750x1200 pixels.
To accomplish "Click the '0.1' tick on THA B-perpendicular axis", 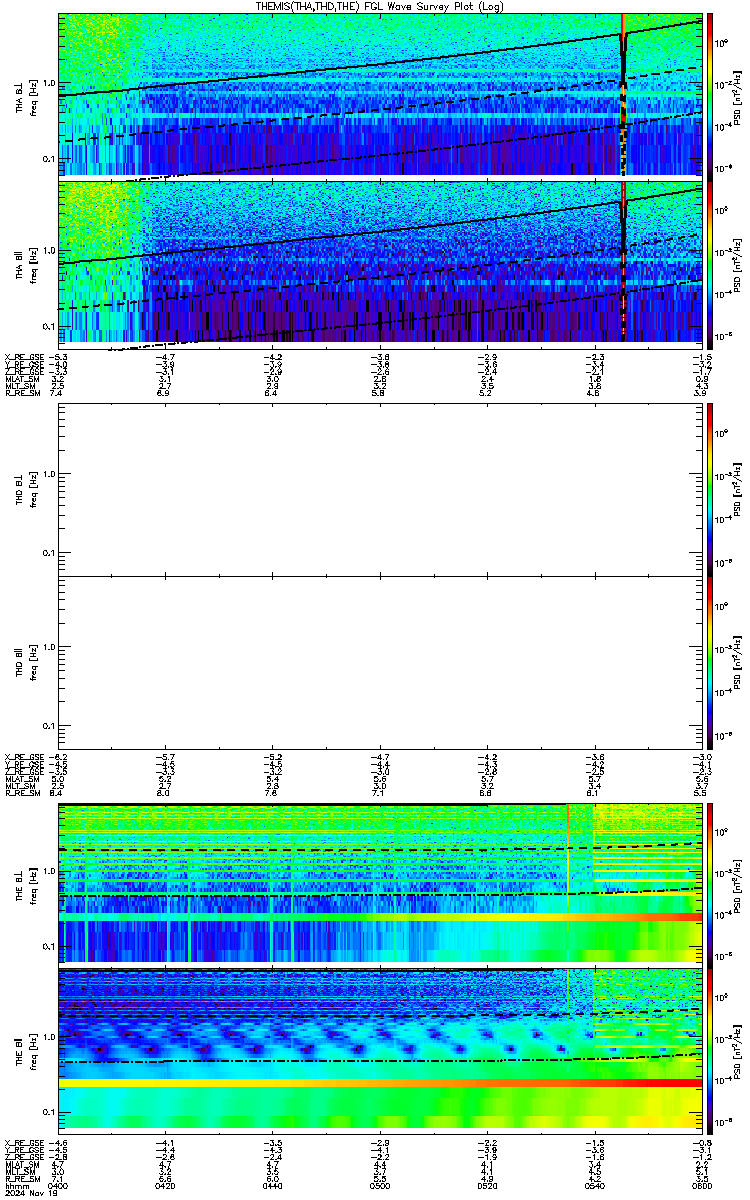I will tap(49, 159).
